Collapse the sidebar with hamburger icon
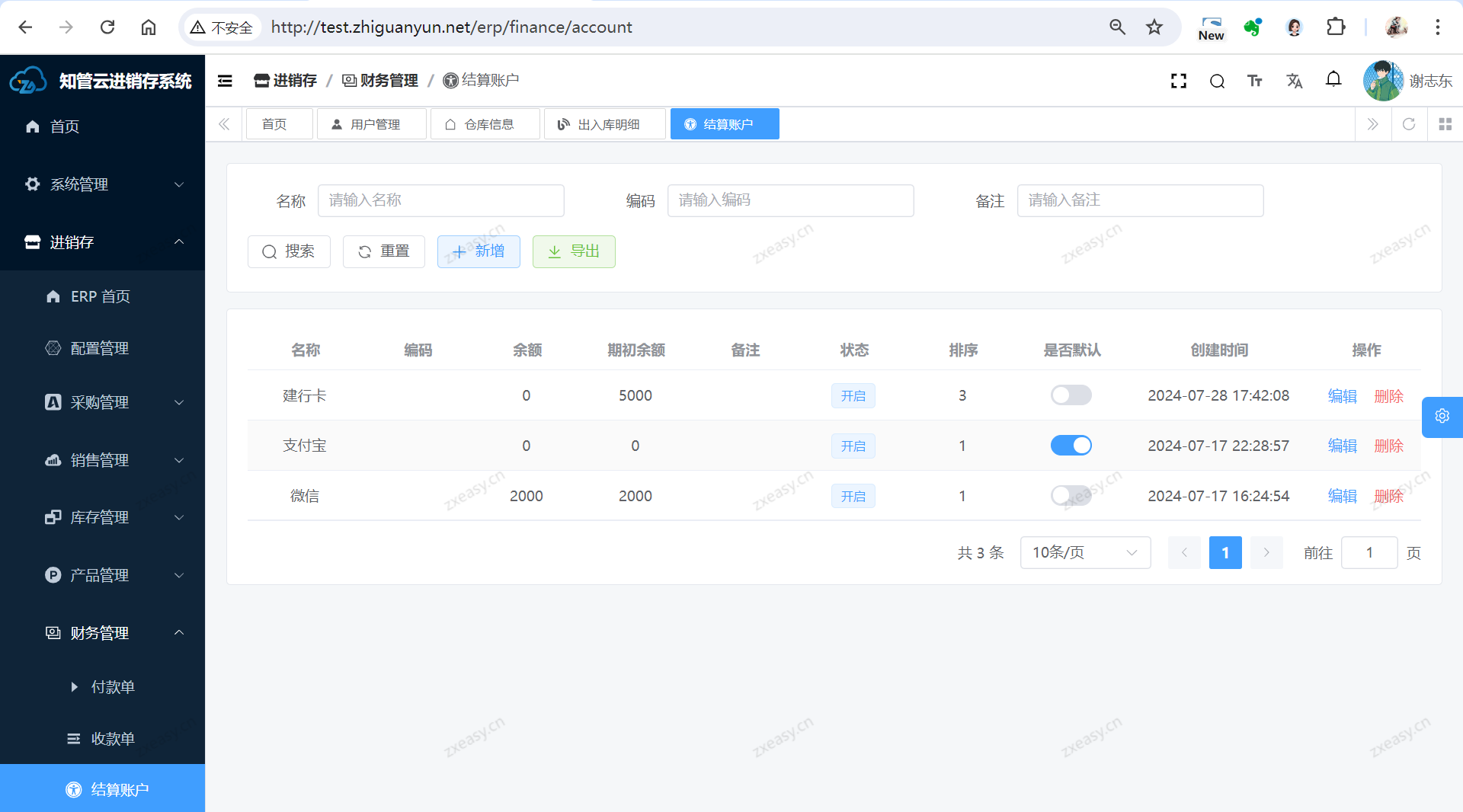The image size is (1463, 812). (225, 81)
